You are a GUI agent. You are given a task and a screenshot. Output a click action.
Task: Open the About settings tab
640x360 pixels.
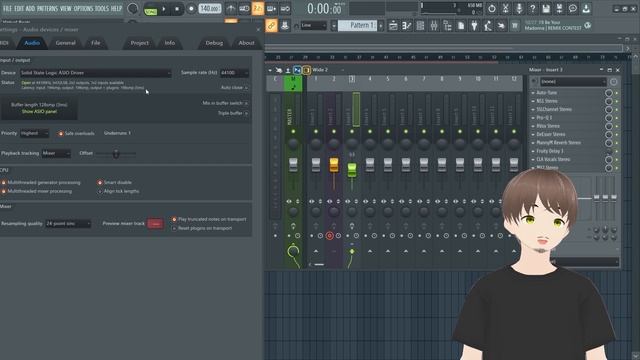point(246,43)
